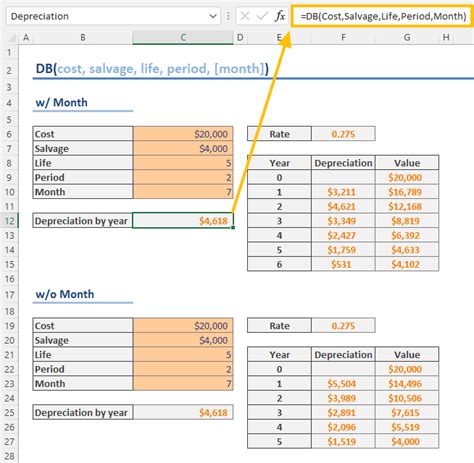Viewport: 474px width, 463px height.
Task: Open the Insert Function fx dialog
Action: click(x=280, y=16)
